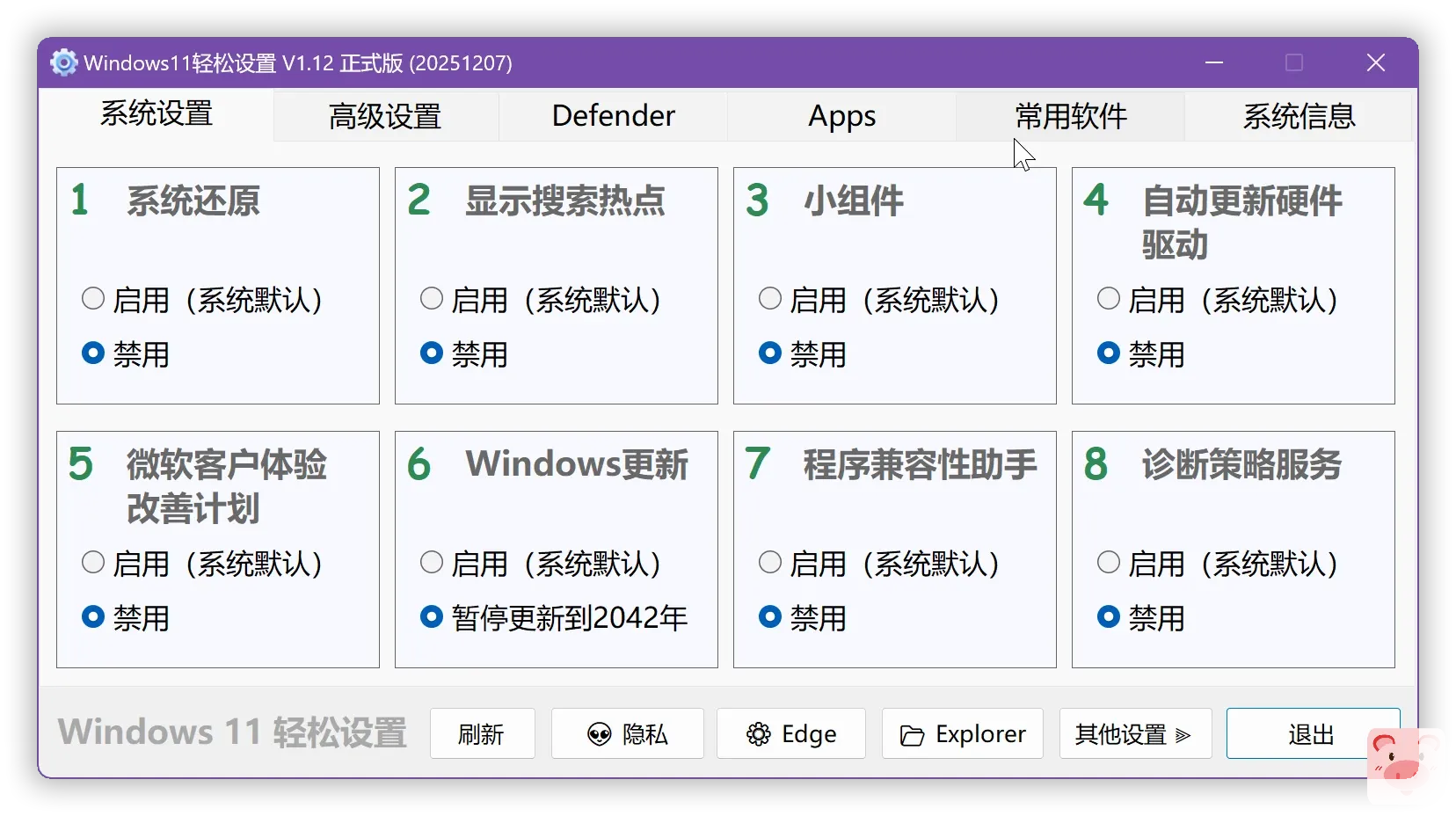Enable 诊断策略服务 system default option
The image size is (1456, 816).
tap(1109, 563)
